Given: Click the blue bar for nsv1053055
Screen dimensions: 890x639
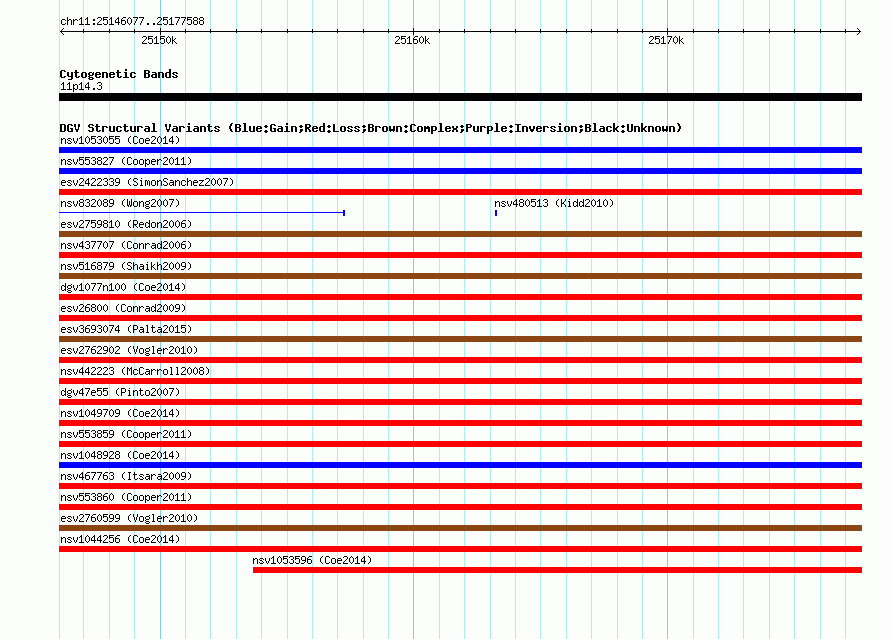Looking at the screenshot, I should coord(460,150).
